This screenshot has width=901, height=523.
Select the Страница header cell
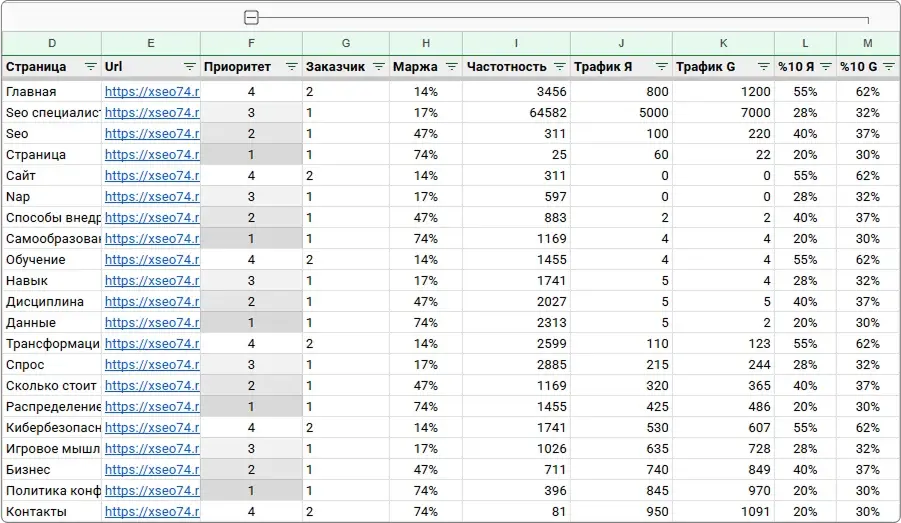click(x=52, y=67)
